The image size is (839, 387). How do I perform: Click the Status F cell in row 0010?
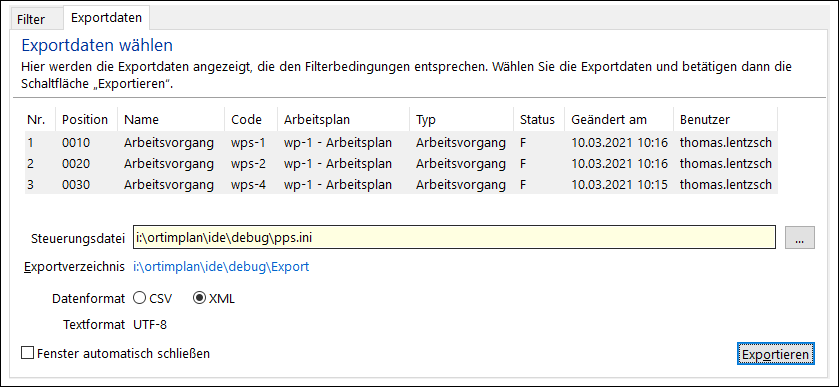click(x=523, y=142)
